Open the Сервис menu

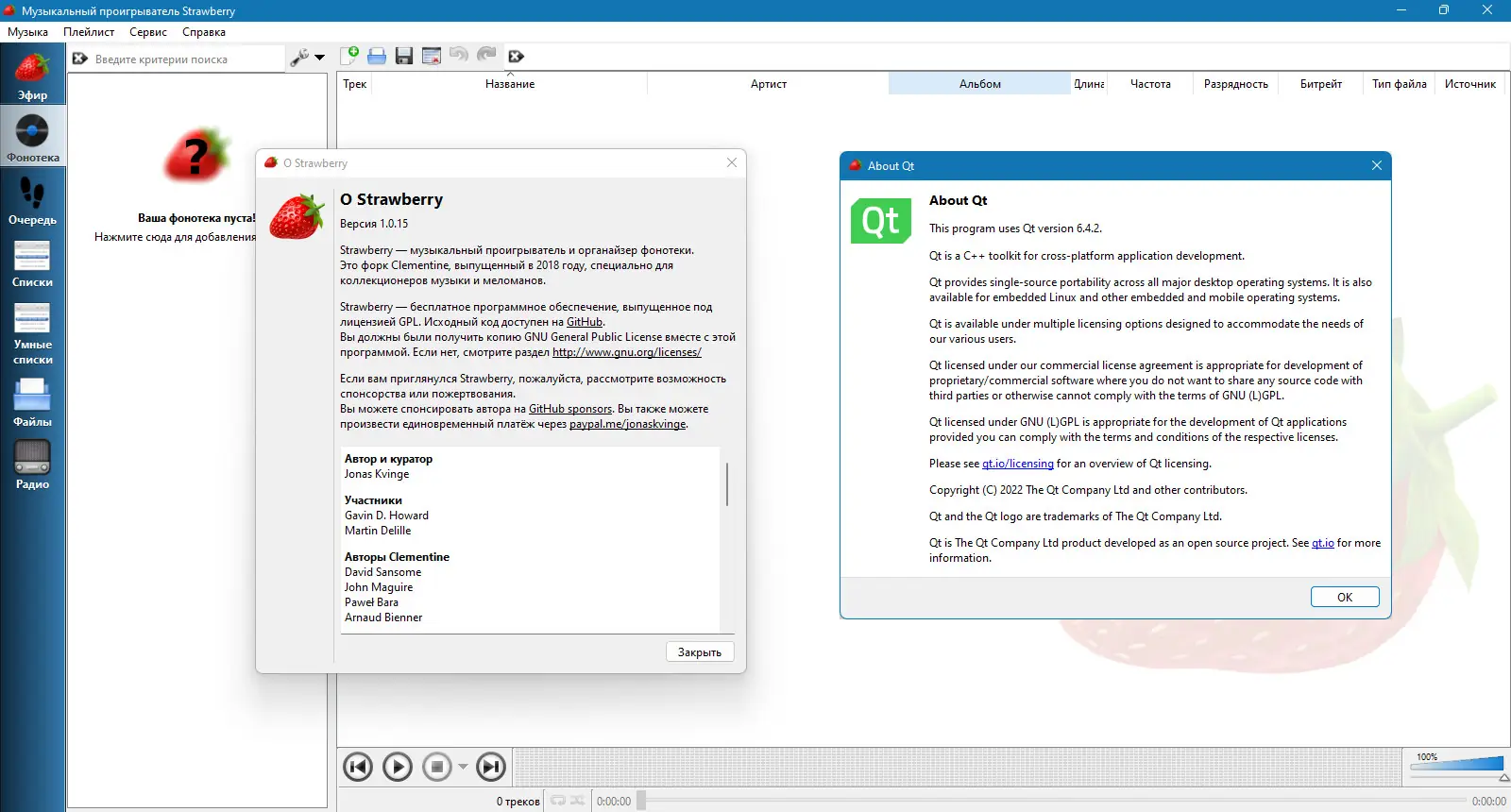click(x=148, y=32)
